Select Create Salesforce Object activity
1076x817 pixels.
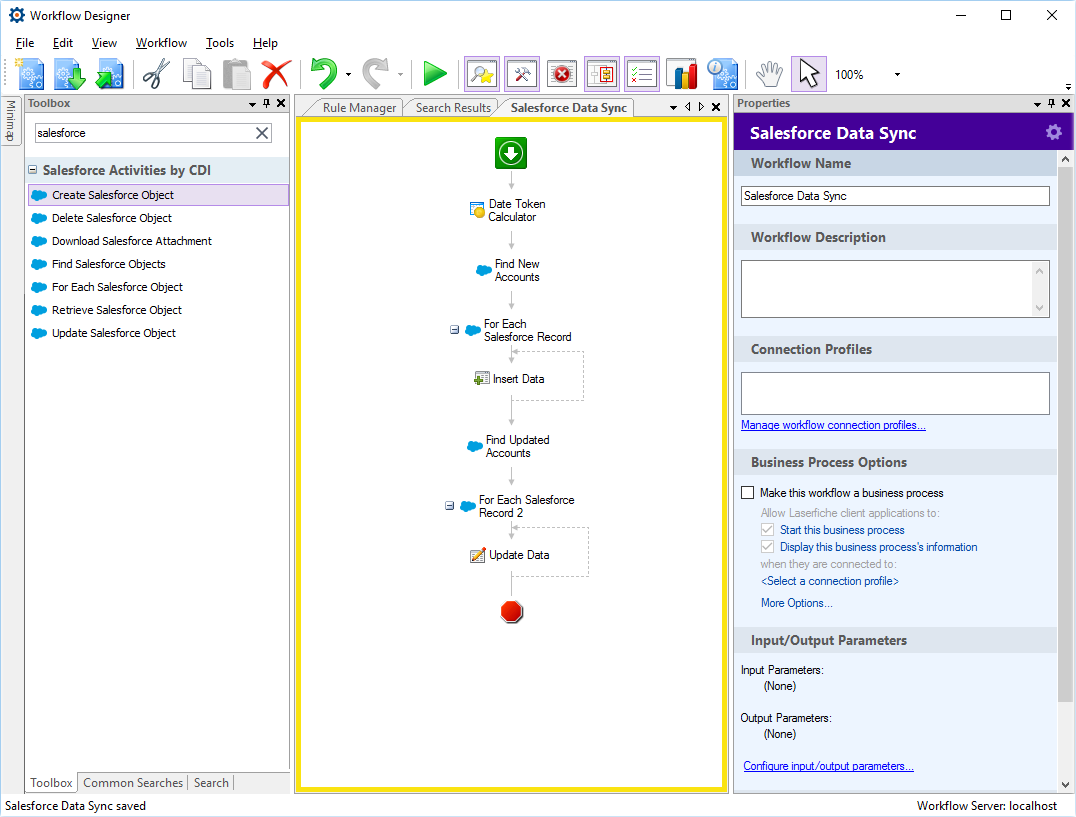pyautogui.click(x=159, y=195)
